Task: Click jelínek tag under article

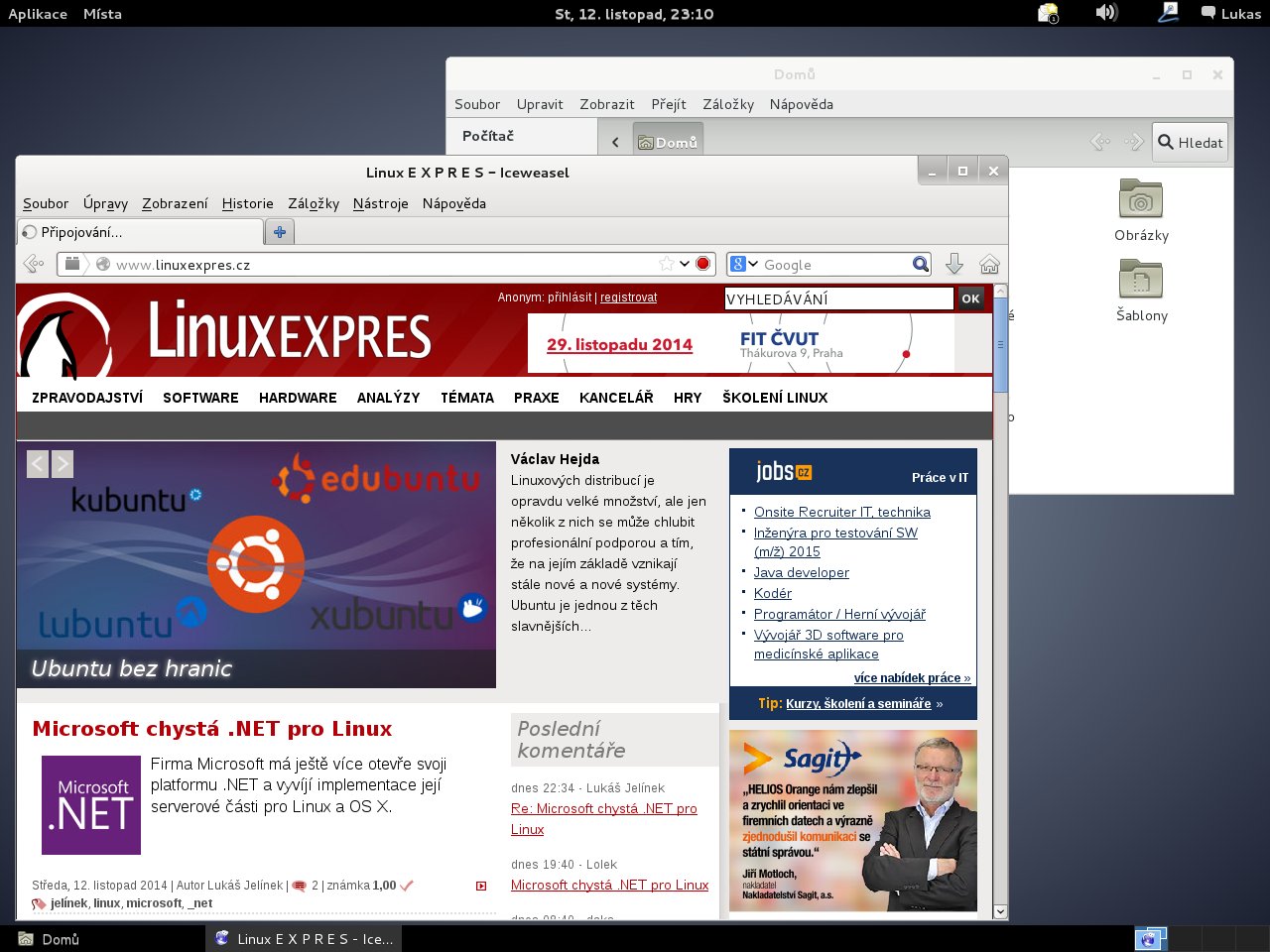Action: 68,903
